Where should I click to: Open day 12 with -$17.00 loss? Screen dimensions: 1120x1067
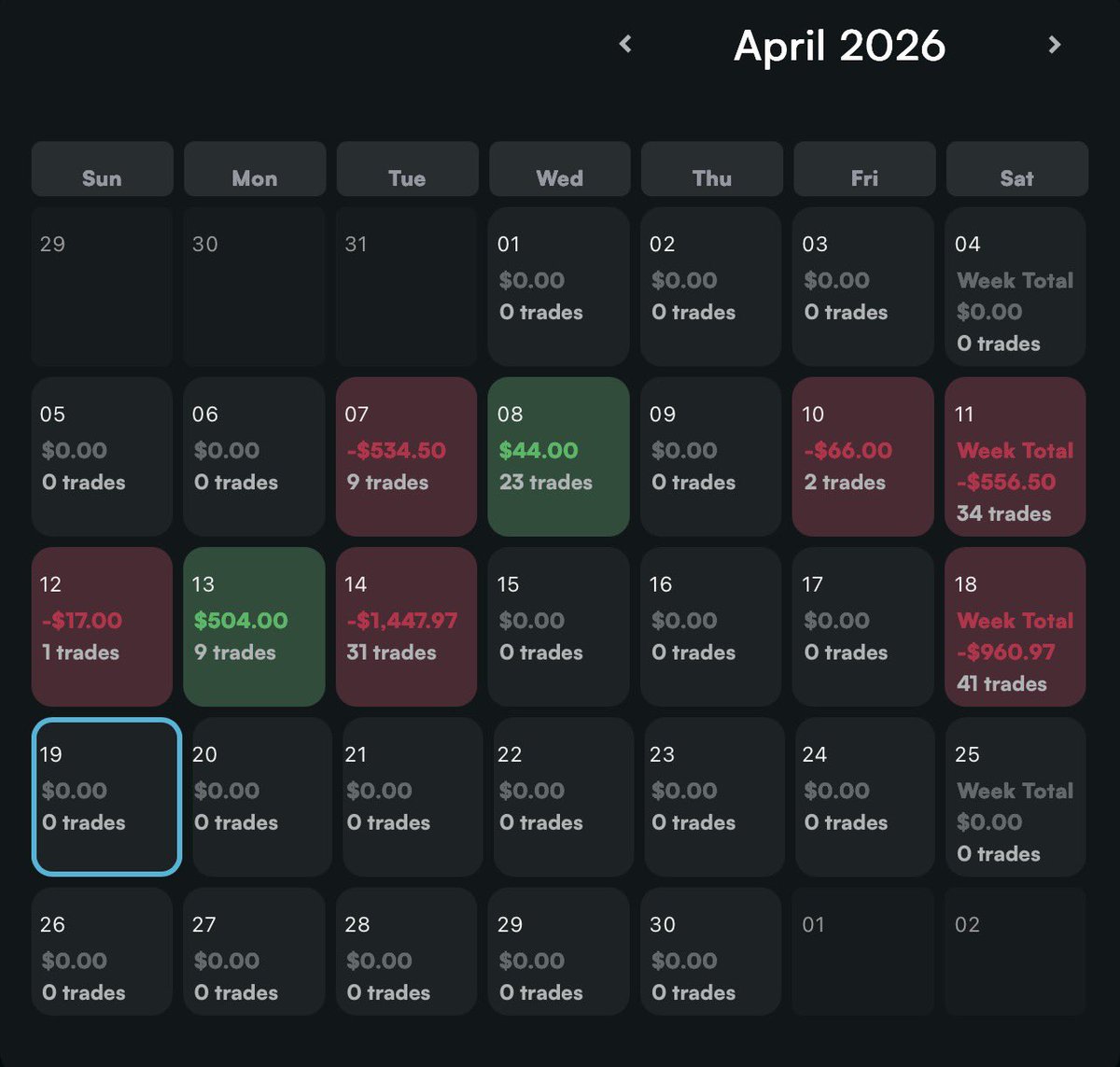[x=102, y=626]
